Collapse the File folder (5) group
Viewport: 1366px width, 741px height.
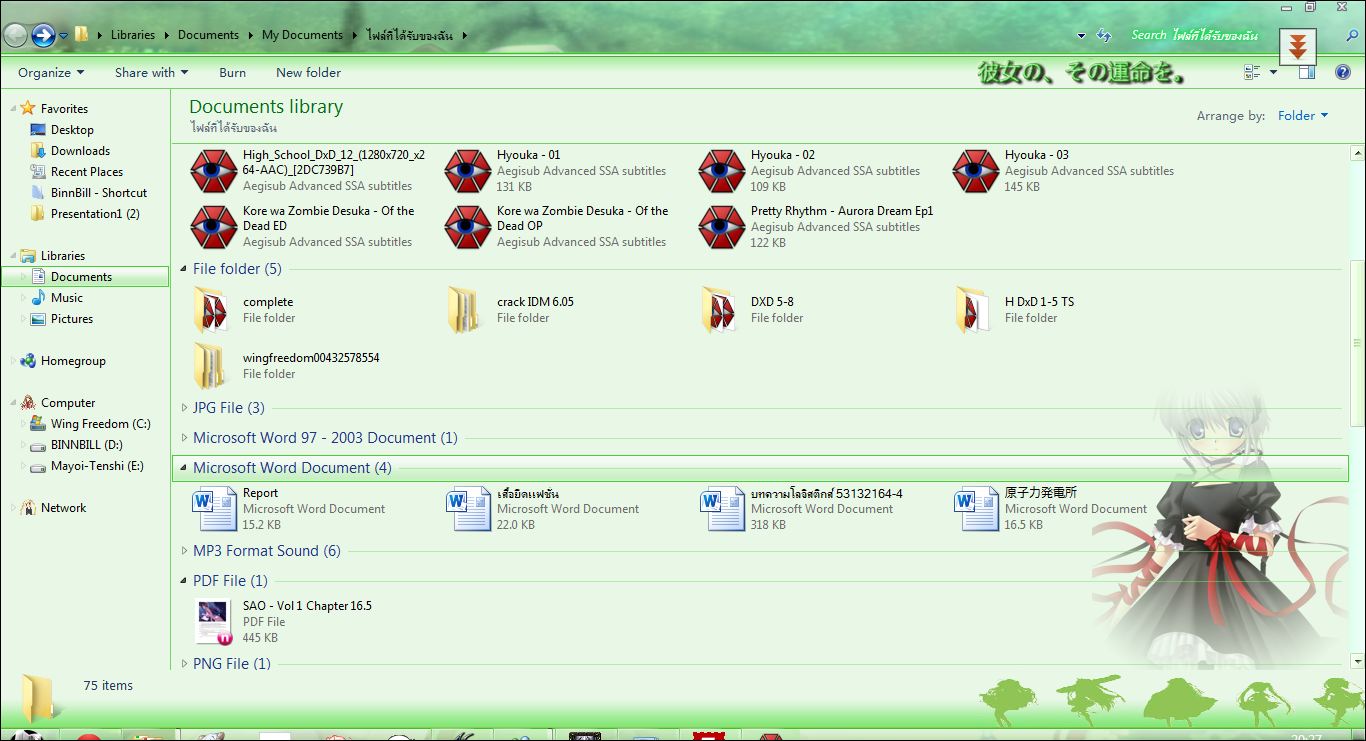184,269
